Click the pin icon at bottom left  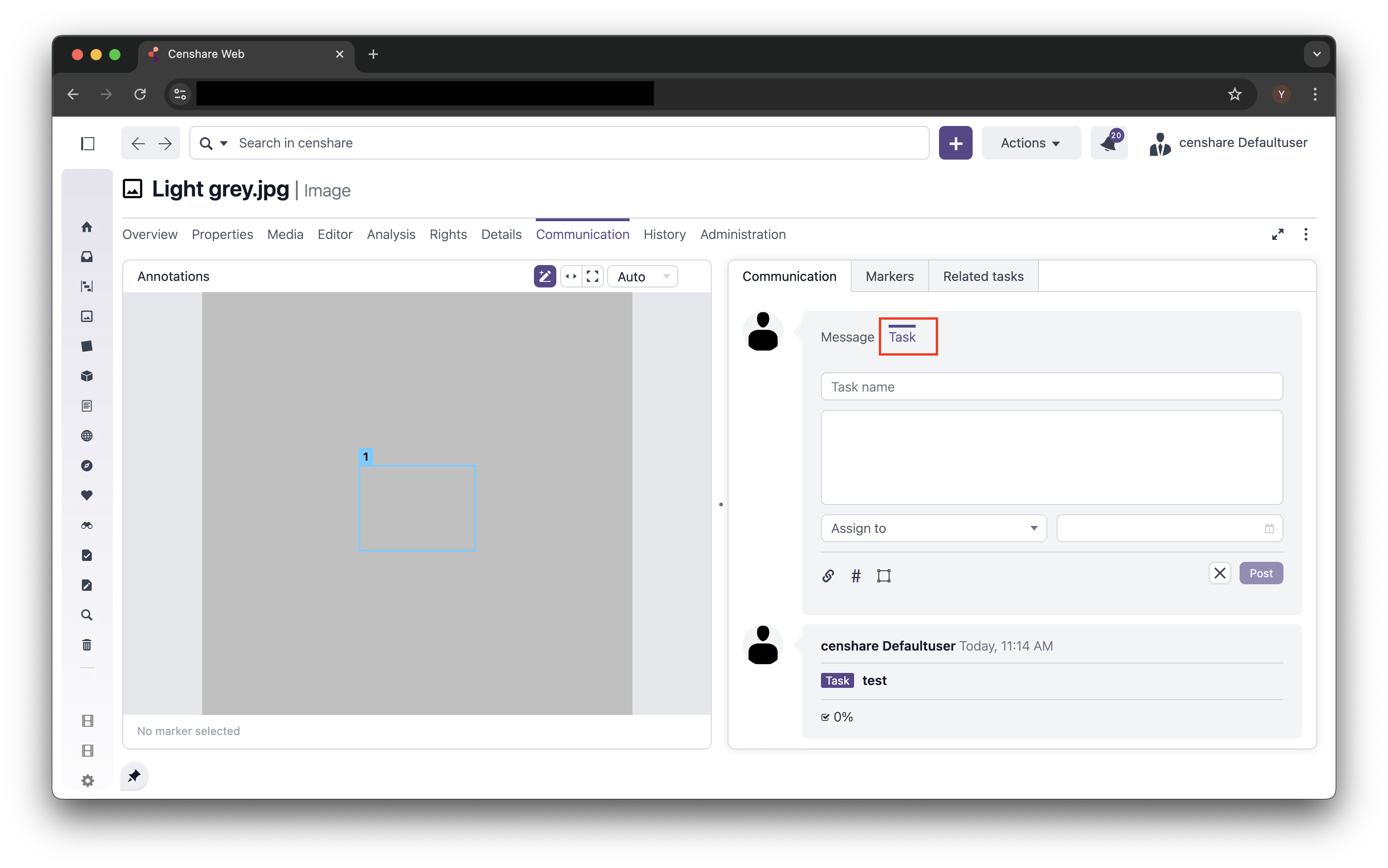(x=134, y=776)
